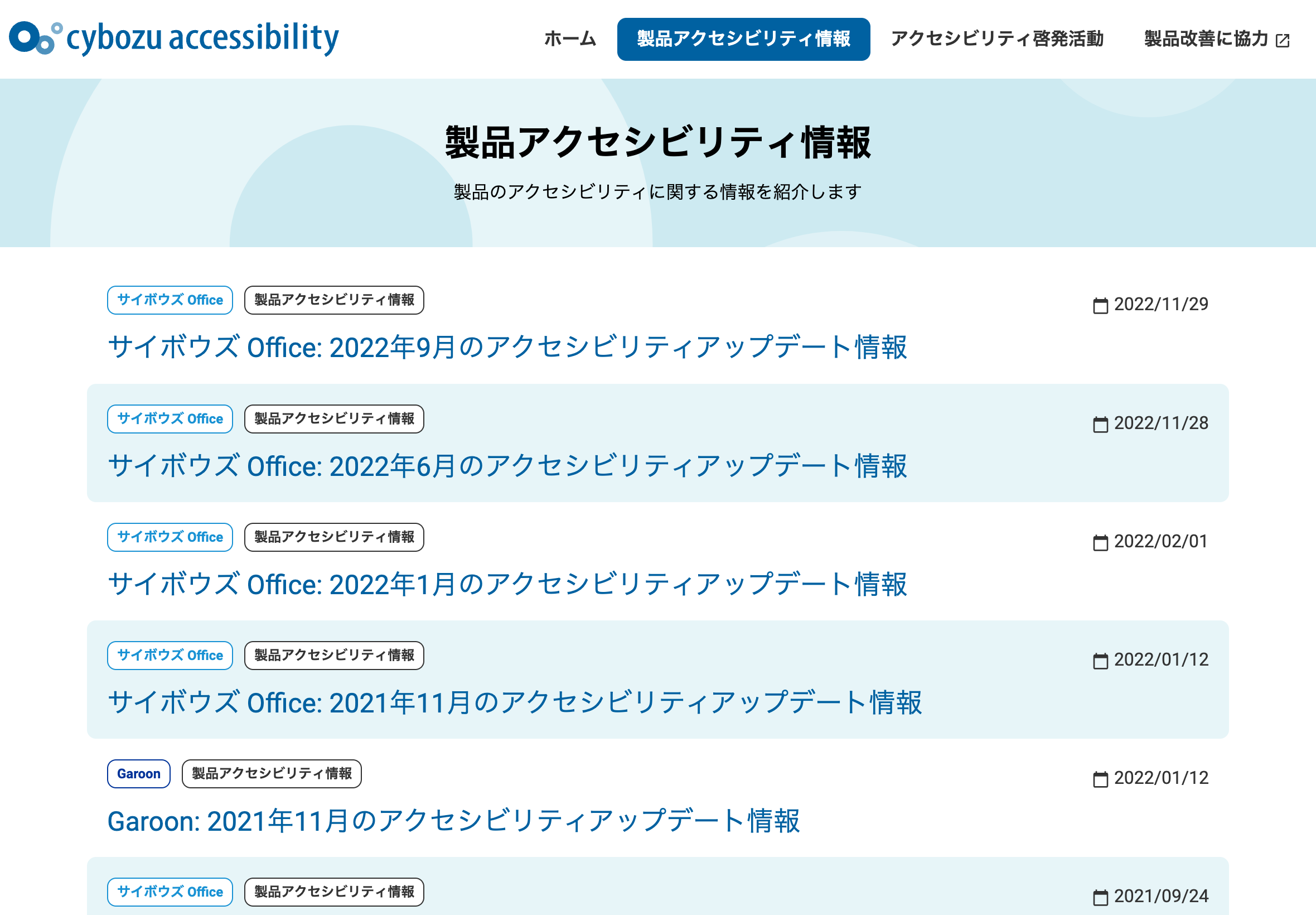Click the calendar icon next to 2022/11/28
This screenshot has height=915, width=1316.
1100,424
